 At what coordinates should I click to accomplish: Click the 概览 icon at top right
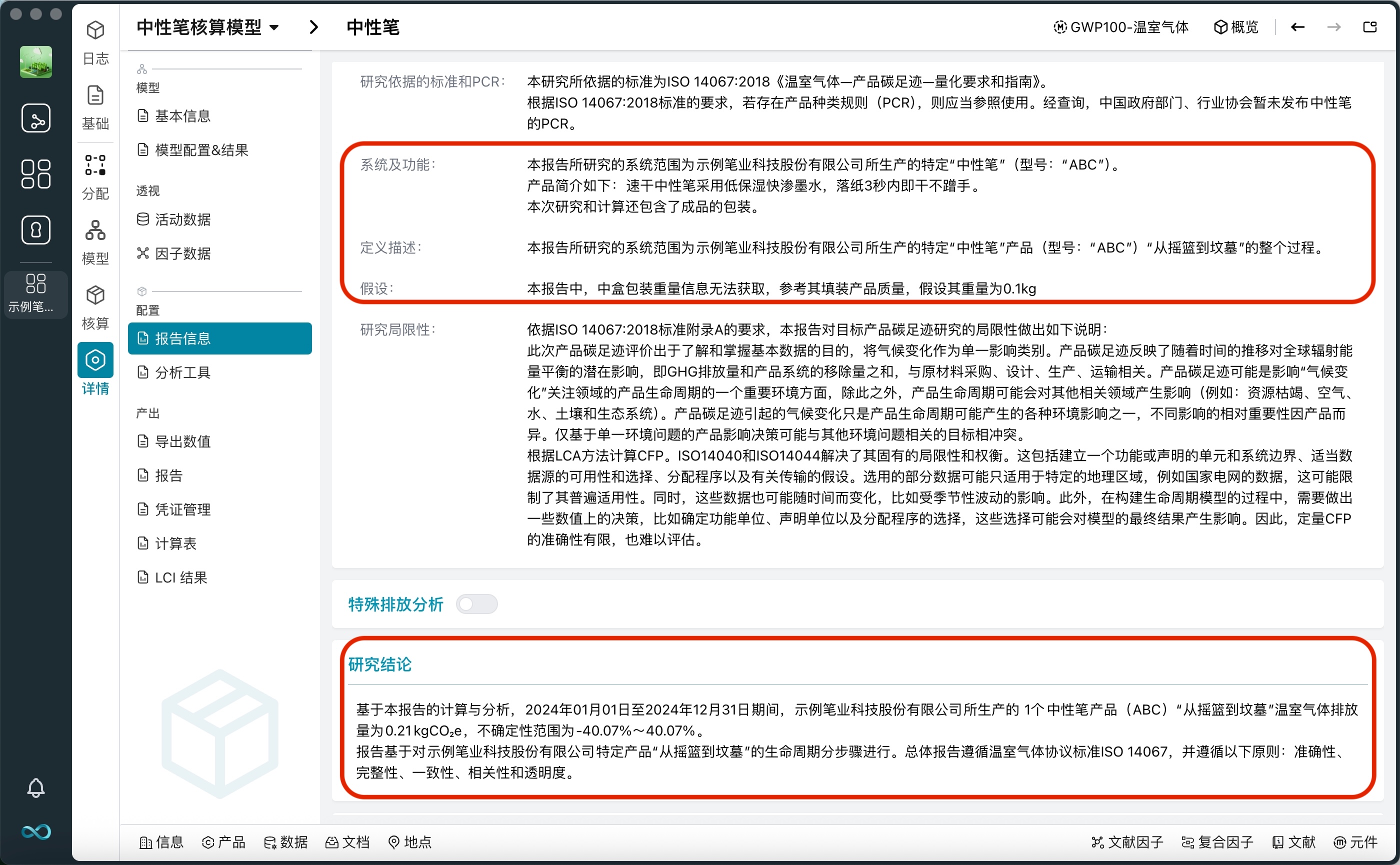tap(1236, 27)
